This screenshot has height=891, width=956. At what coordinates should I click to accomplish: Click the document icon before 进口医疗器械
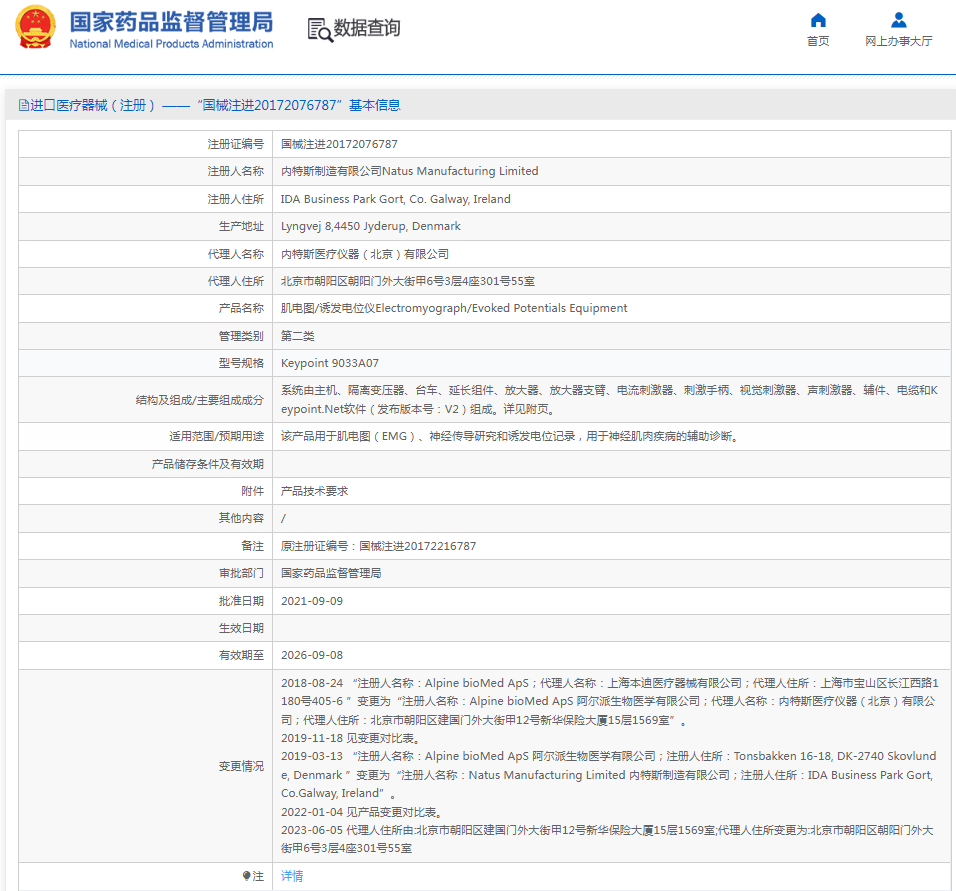[x=23, y=105]
